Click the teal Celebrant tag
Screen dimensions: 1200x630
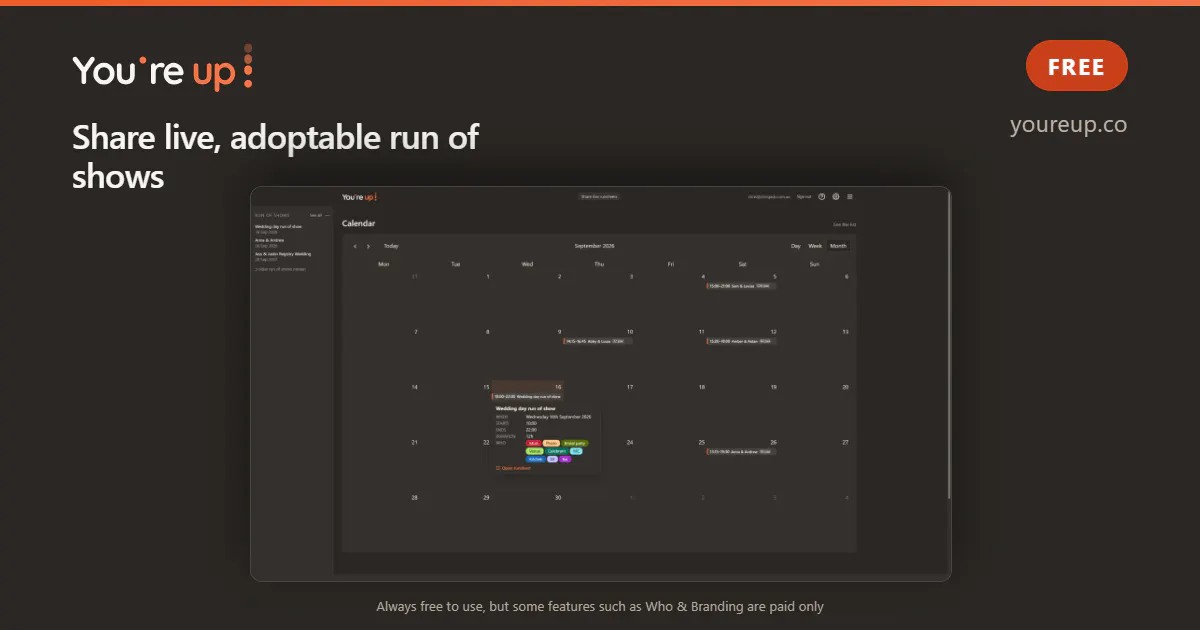tap(557, 451)
